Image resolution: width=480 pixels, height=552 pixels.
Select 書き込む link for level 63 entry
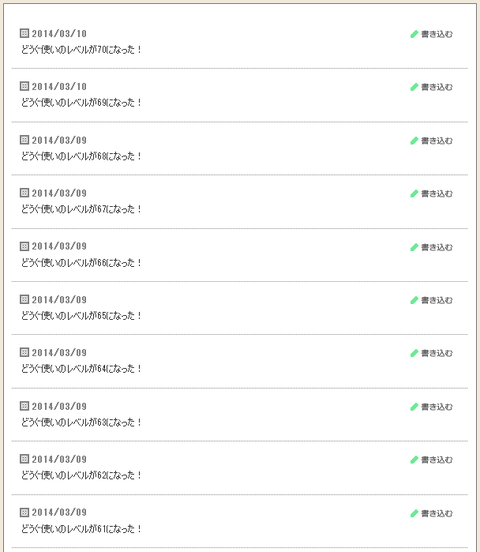pyautogui.click(x=437, y=407)
